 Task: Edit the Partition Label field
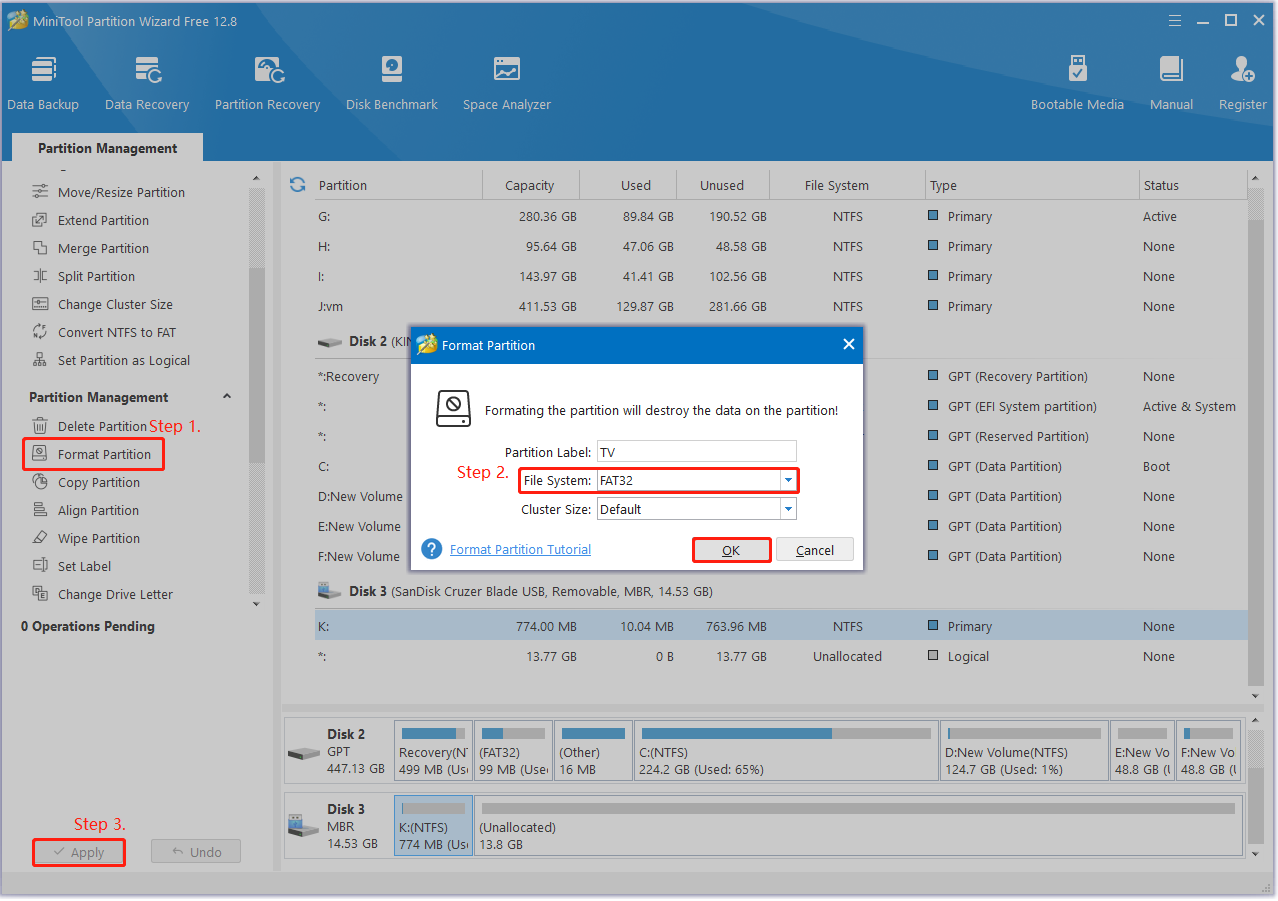tap(697, 452)
